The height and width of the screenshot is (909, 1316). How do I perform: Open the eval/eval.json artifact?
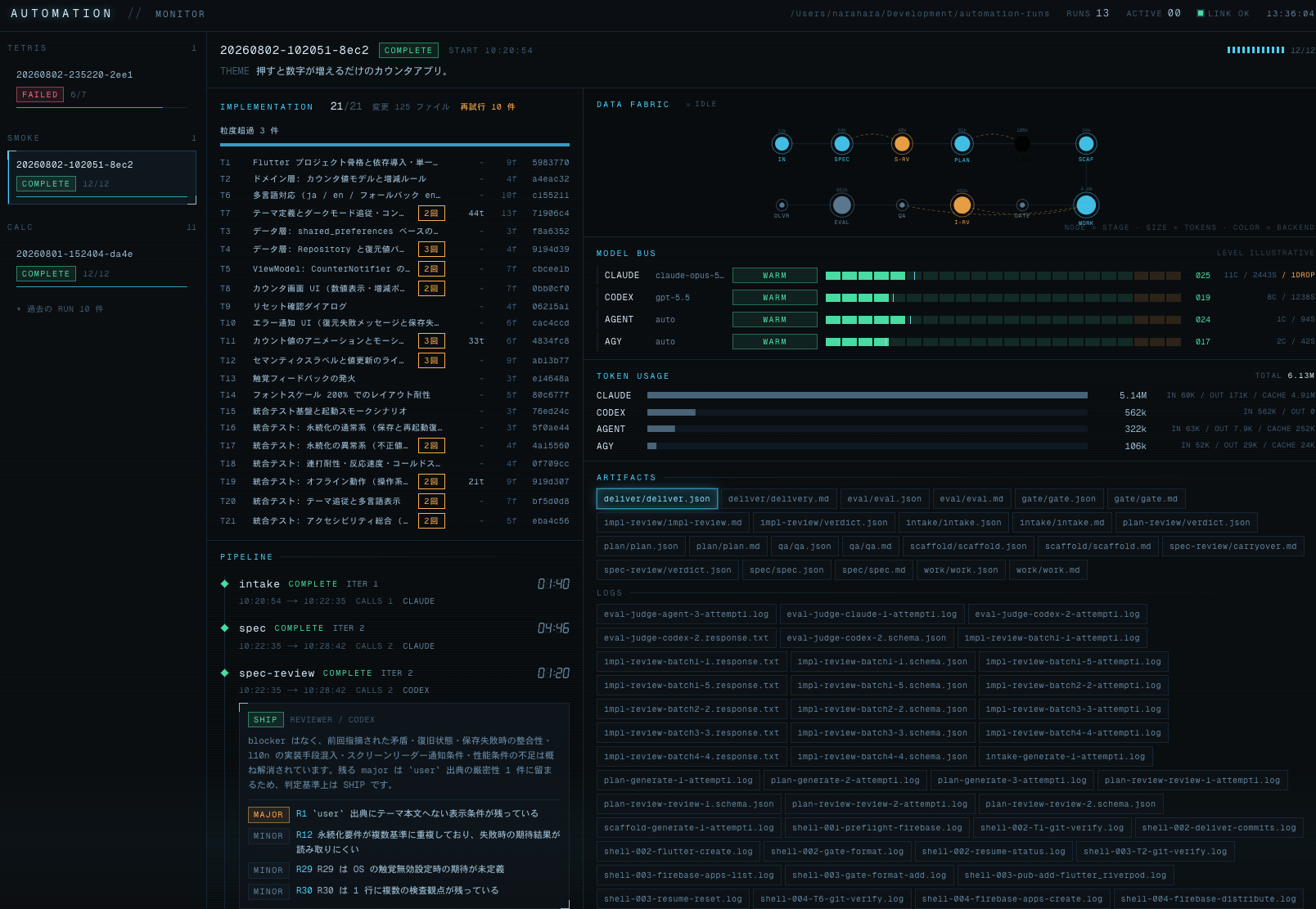pyautogui.click(x=885, y=499)
